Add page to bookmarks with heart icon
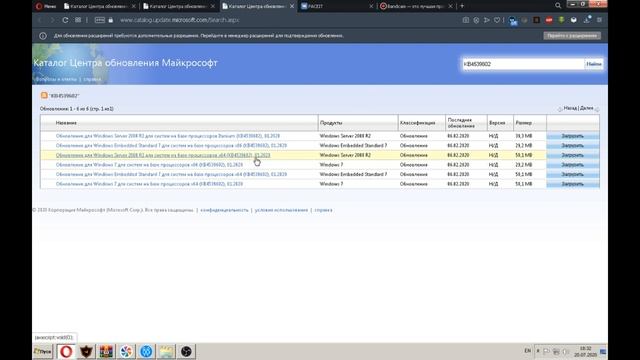 click(x=497, y=20)
